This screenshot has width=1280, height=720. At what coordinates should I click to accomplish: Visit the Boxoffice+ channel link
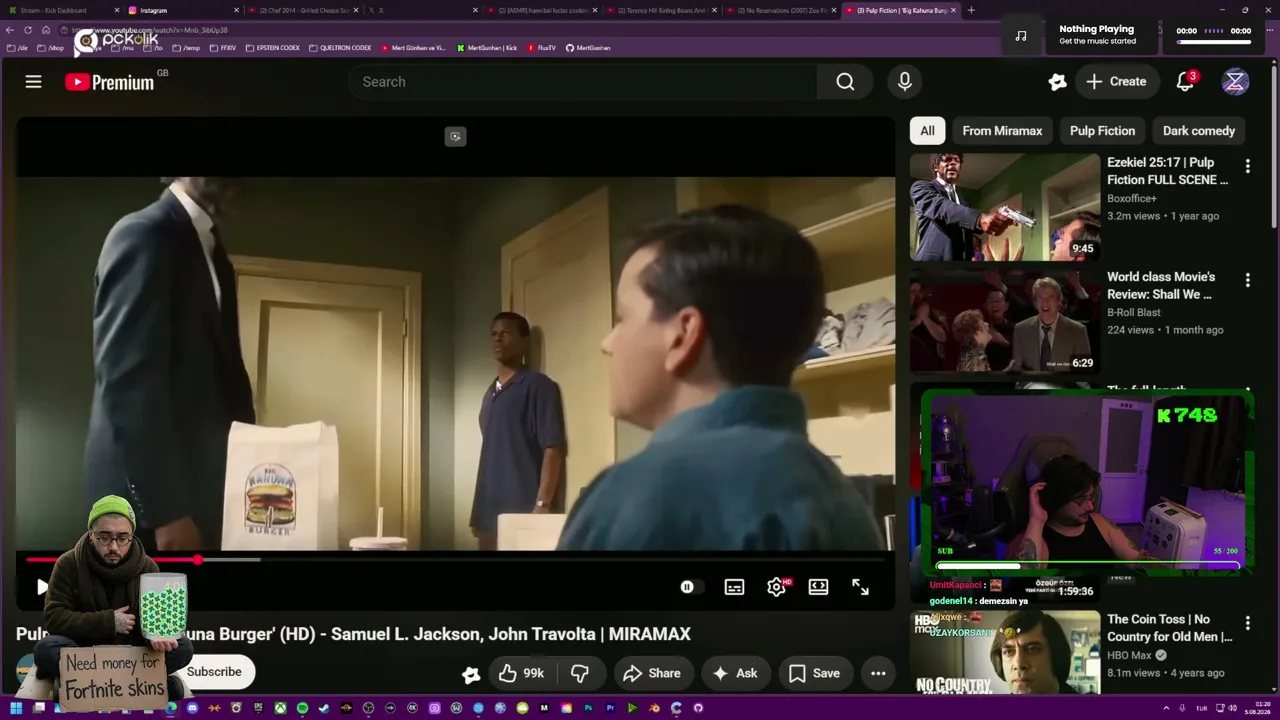pos(1132,199)
